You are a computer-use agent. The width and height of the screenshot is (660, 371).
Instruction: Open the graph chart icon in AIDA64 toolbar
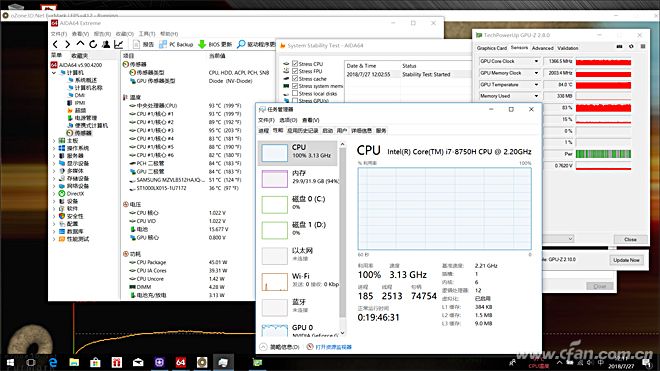tap(119, 44)
